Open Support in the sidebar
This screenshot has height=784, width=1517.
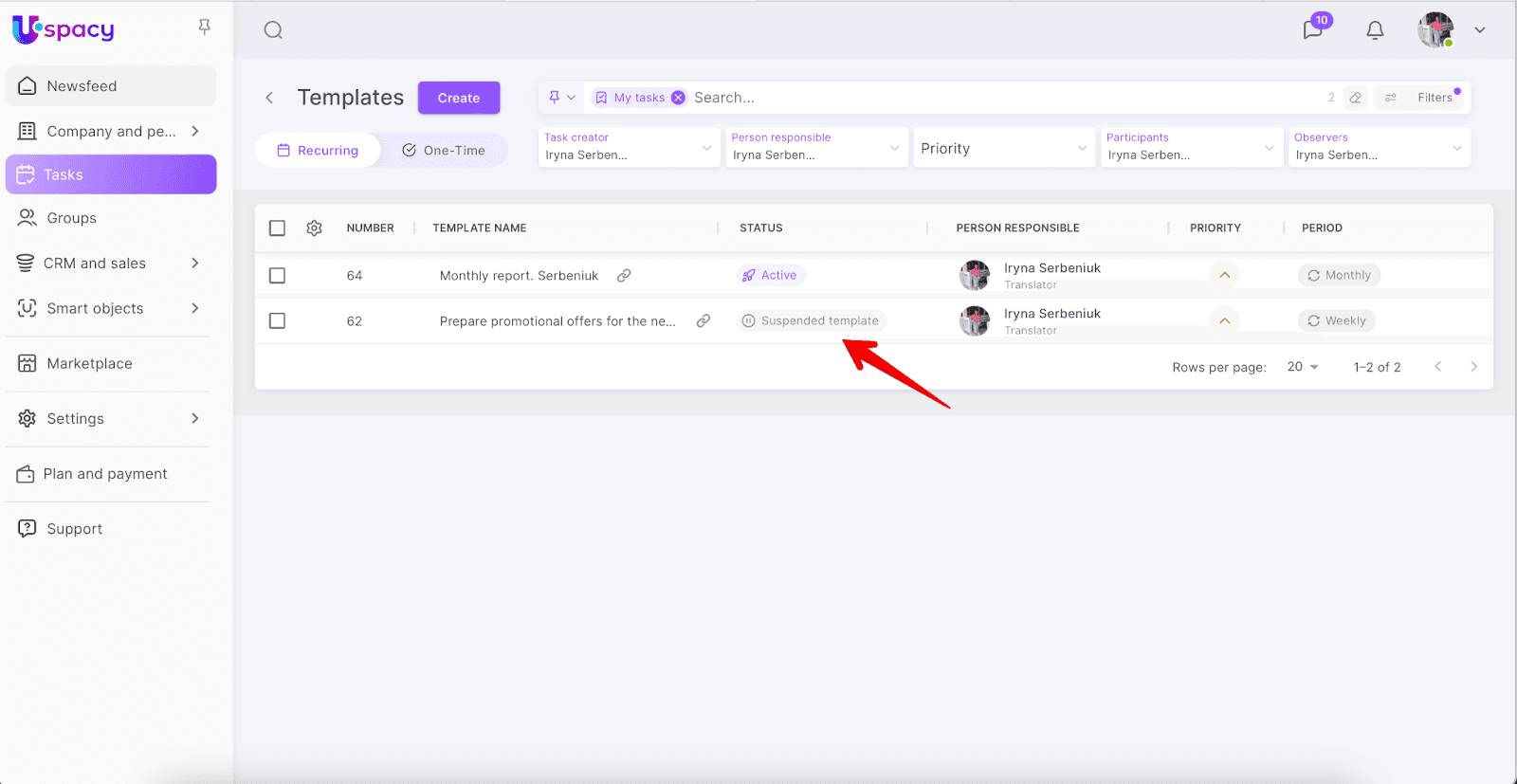pyautogui.click(x=111, y=528)
